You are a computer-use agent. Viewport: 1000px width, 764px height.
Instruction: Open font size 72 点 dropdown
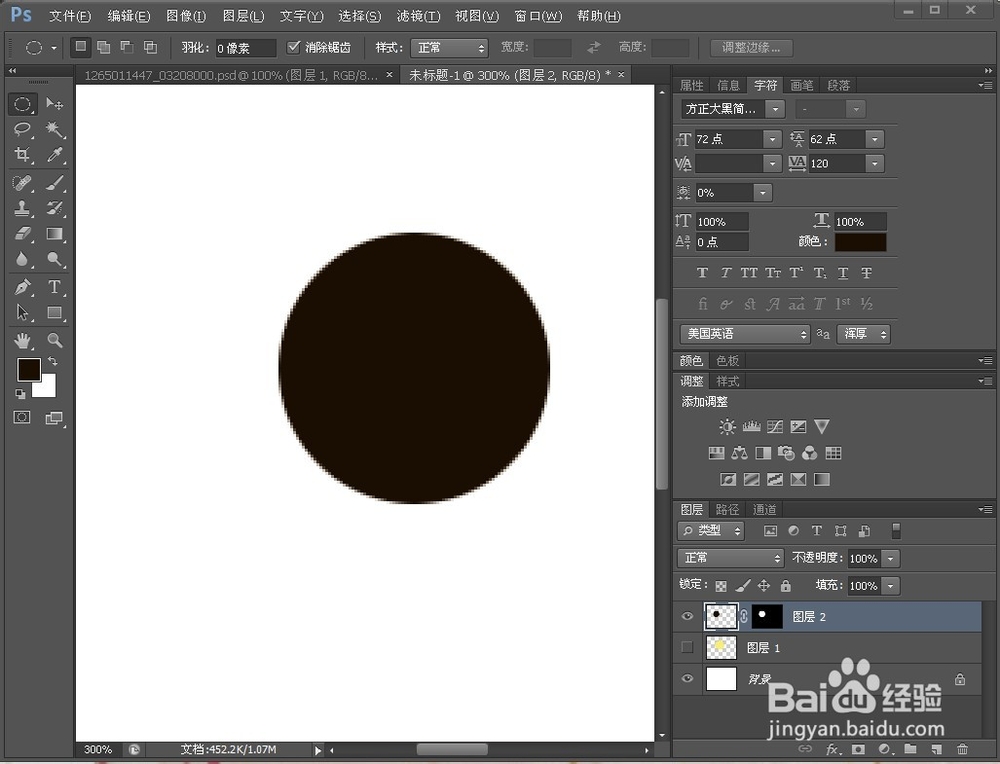point(772,139)
